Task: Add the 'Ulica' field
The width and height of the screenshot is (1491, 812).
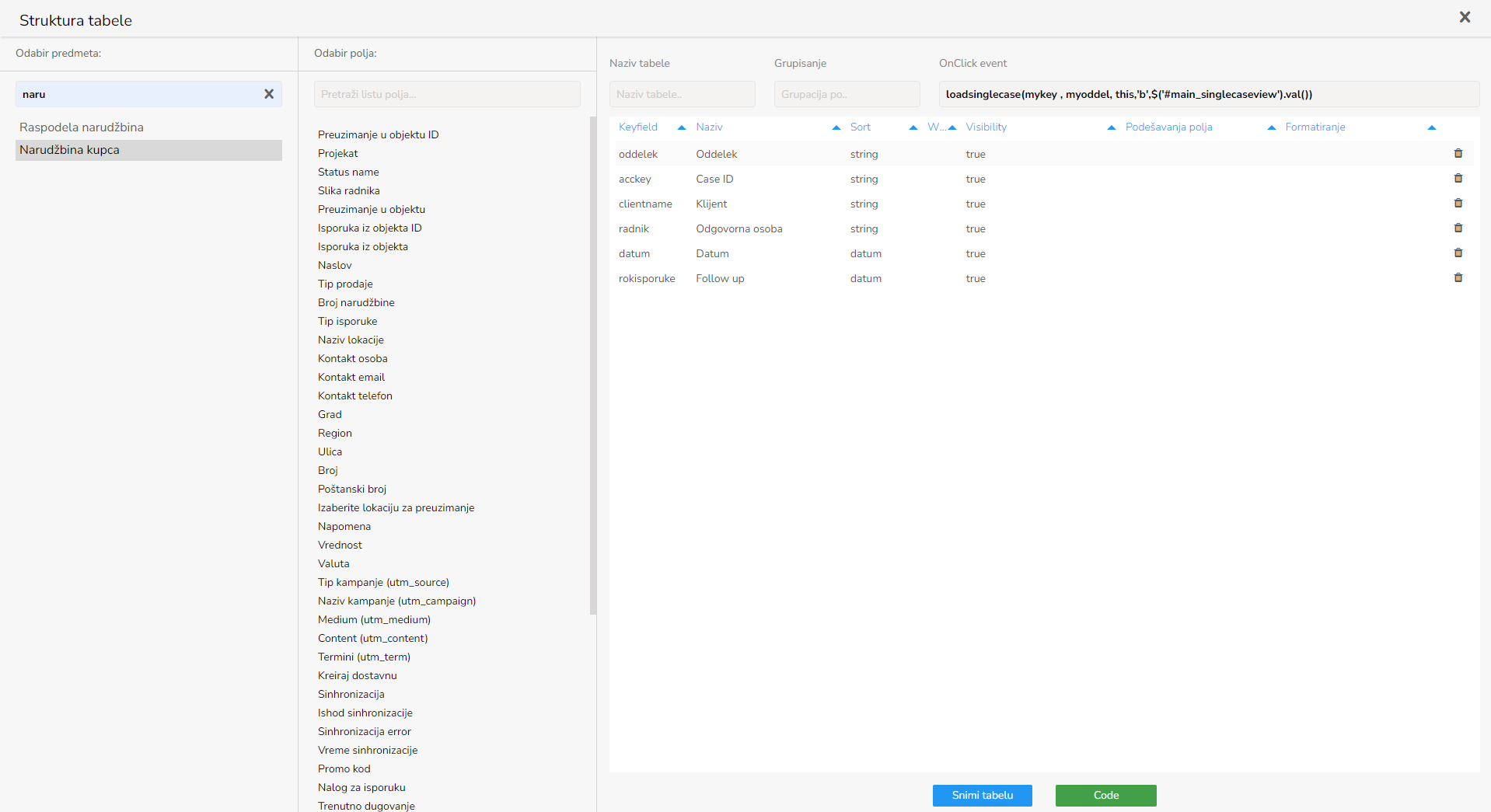Action: coord(330,452)
